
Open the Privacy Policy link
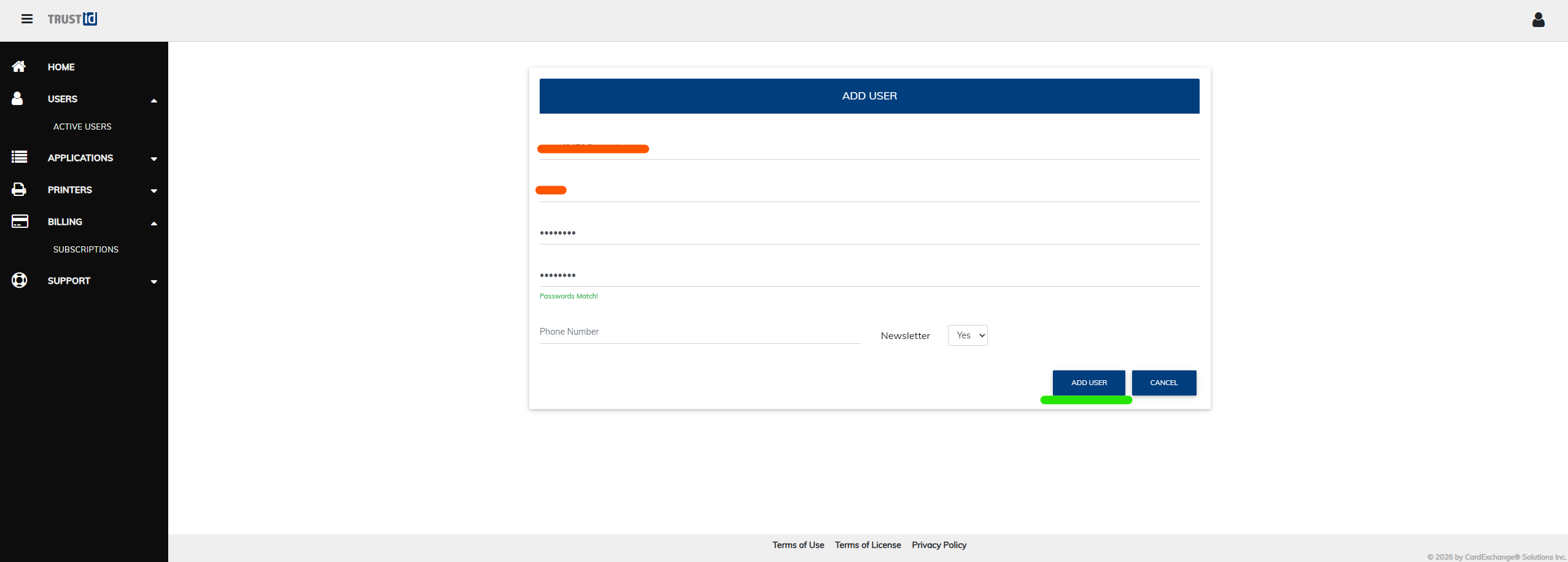tap(939, 545)
